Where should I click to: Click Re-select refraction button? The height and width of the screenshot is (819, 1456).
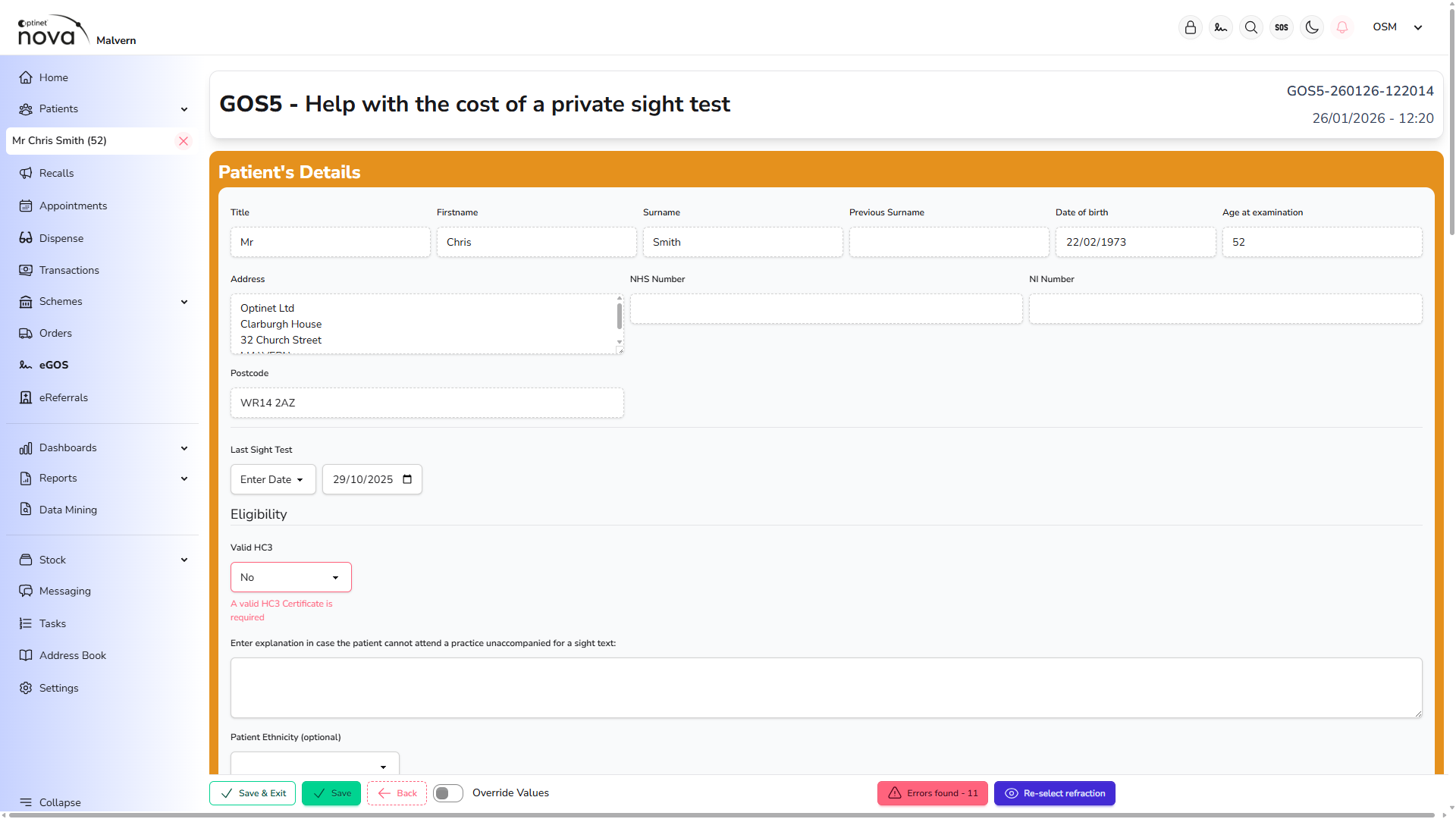(x=1054, y=793)
